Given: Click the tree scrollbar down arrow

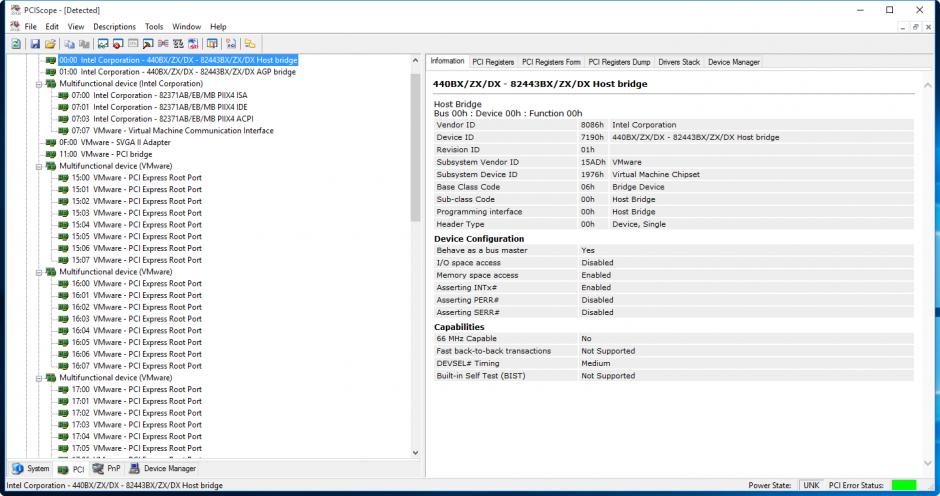Looking at the screenshot, I should [415, 453].
